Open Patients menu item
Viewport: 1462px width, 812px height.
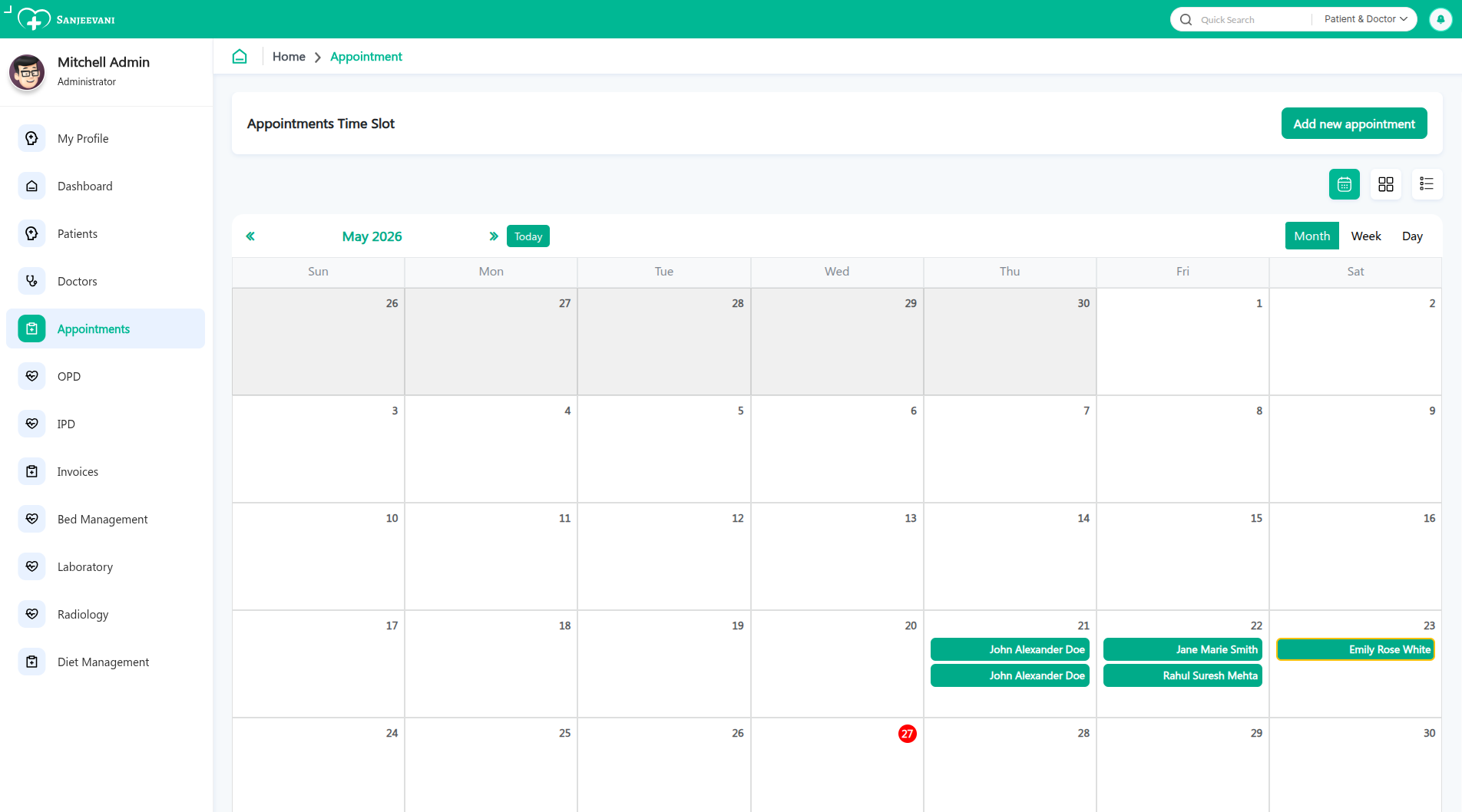point(106,233)
